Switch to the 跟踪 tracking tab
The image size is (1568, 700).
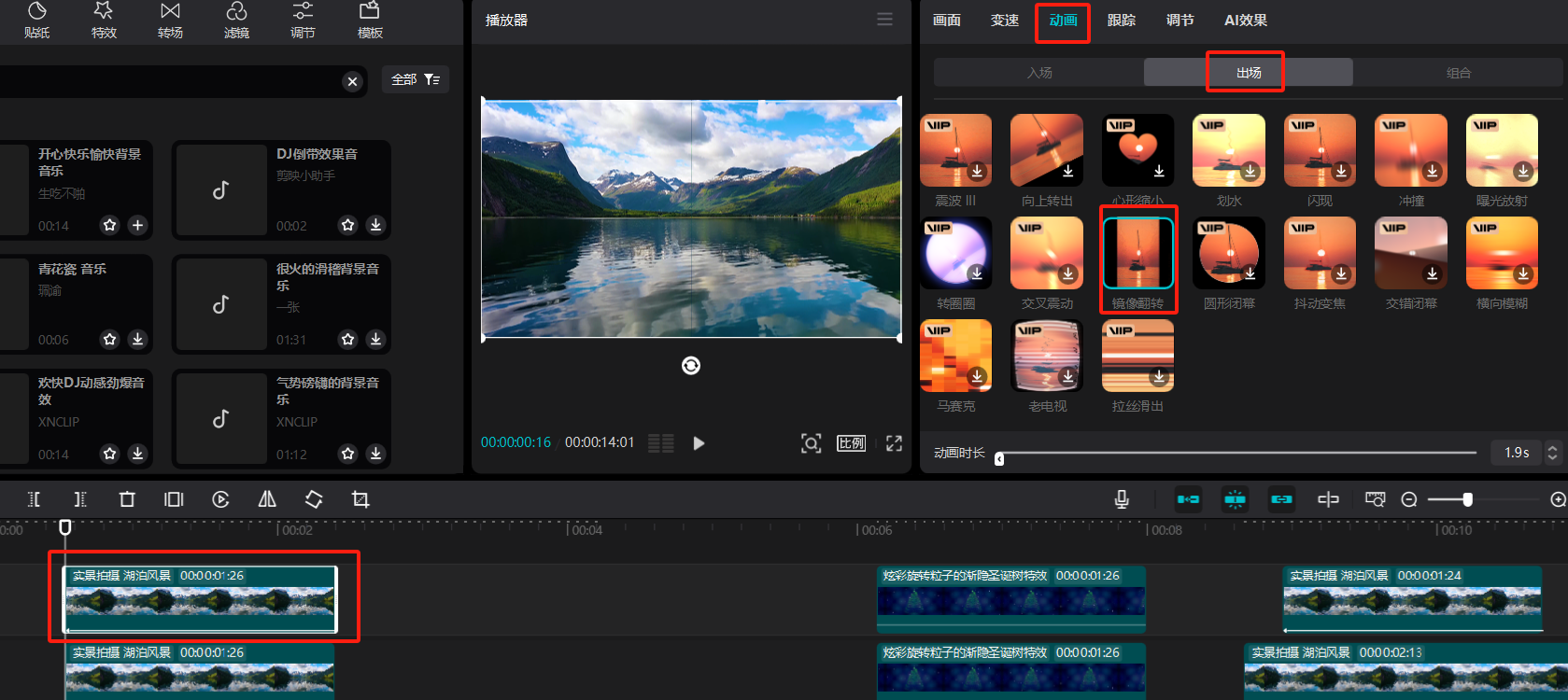click(1122, 21)
